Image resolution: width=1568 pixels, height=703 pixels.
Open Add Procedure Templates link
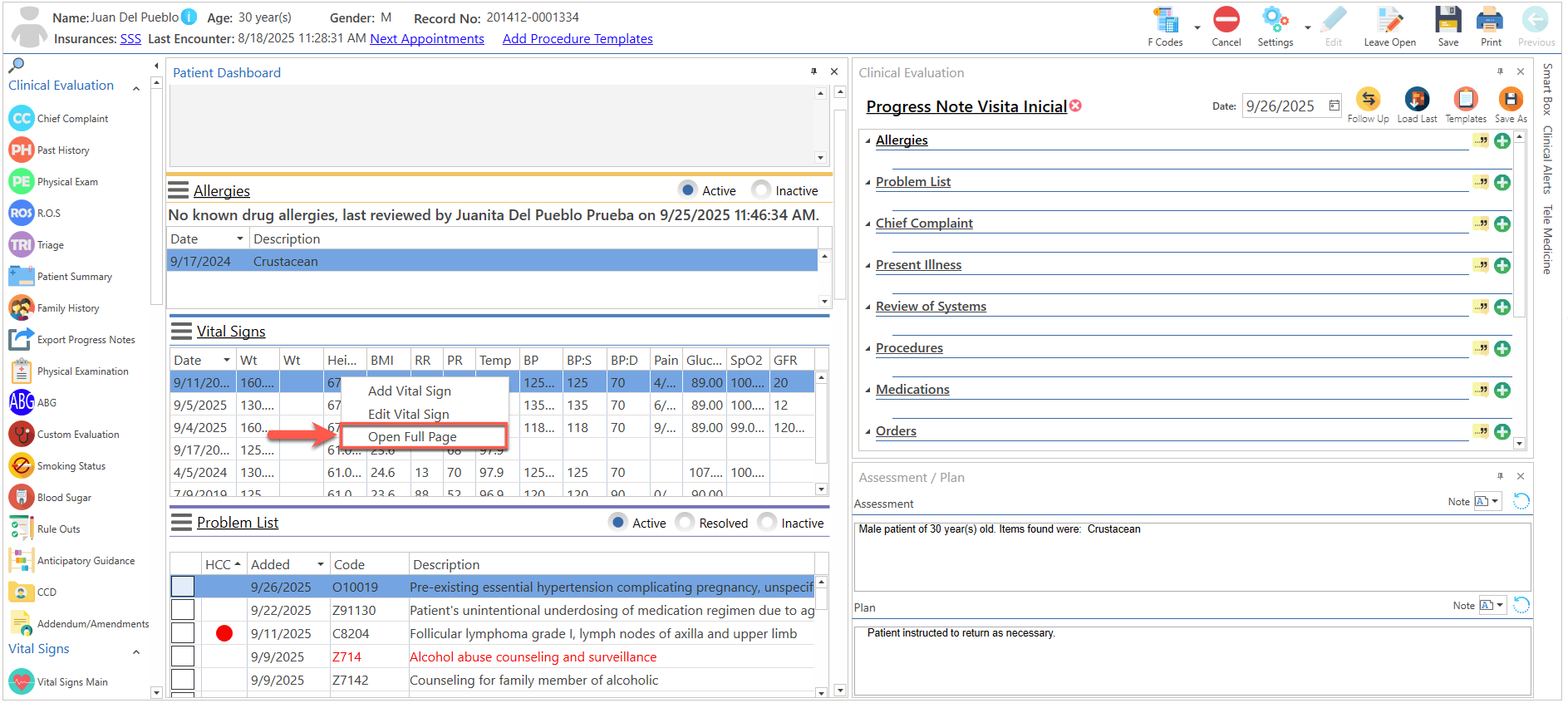578,39
